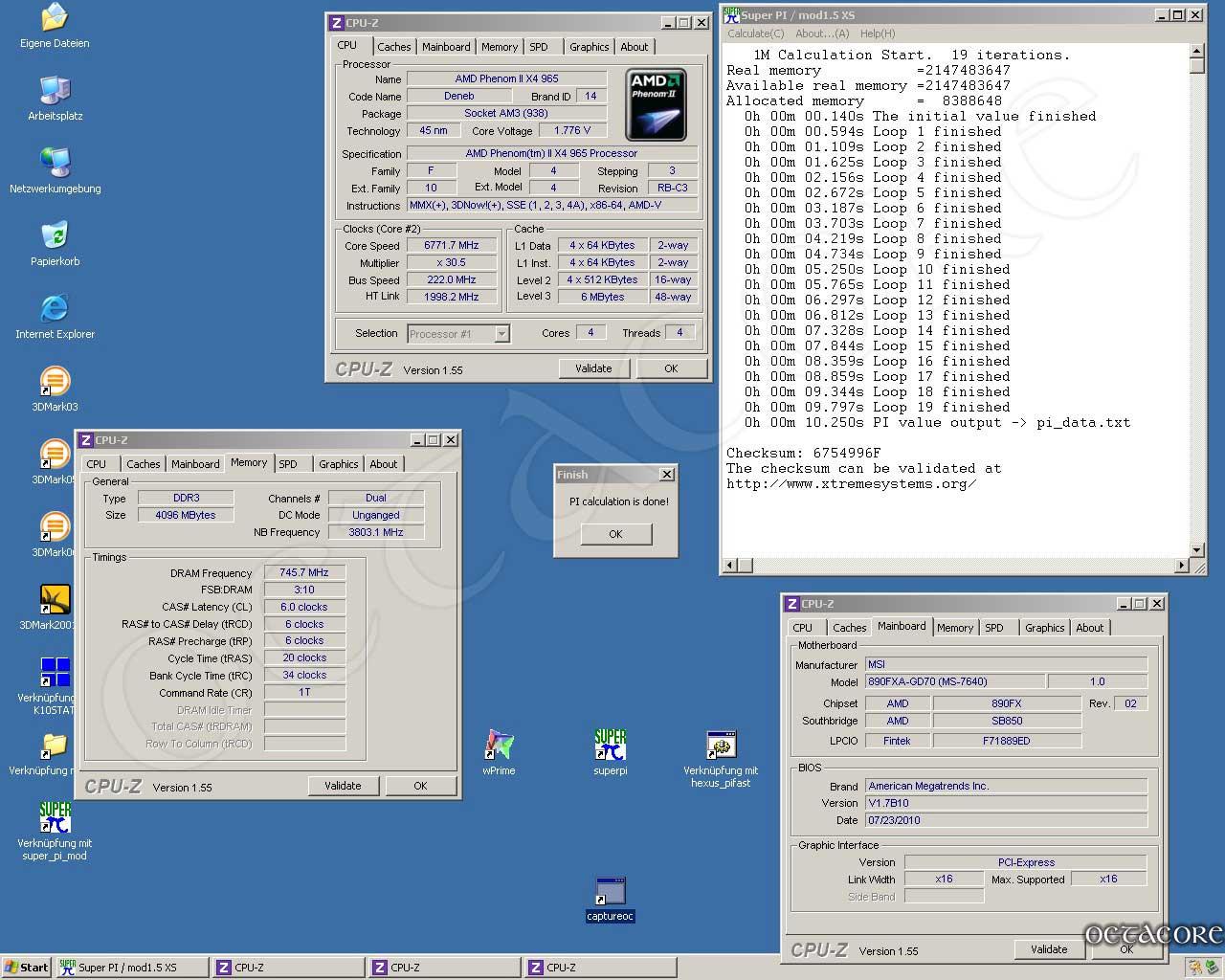Open About tab in Mainboard CPU-Z window
Image resolution: width=1225 pixels, height=980 pixels.
(1090, 628)
